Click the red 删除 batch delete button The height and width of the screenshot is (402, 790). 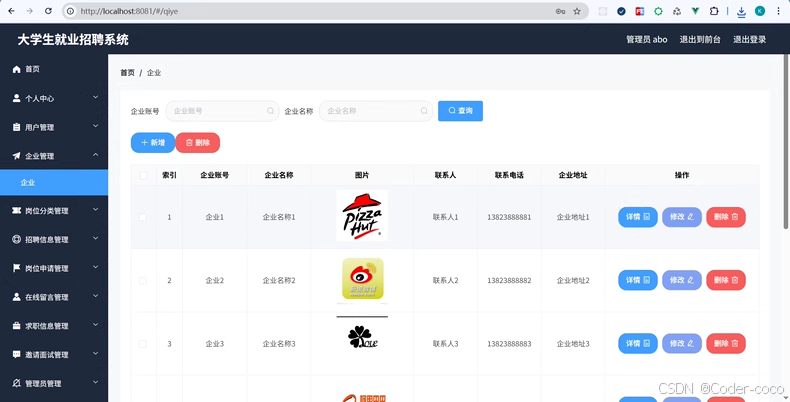pyautogui.click(x=198, y=143)
